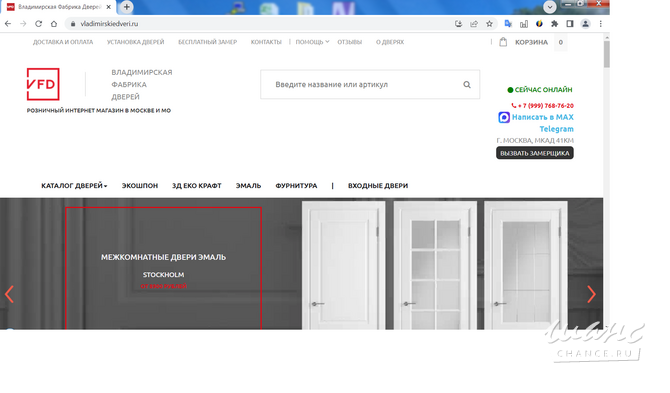Open the Google Translate extension icon
Screen dimensions: 670x393
pyautogui.click(x=508, y=24)
